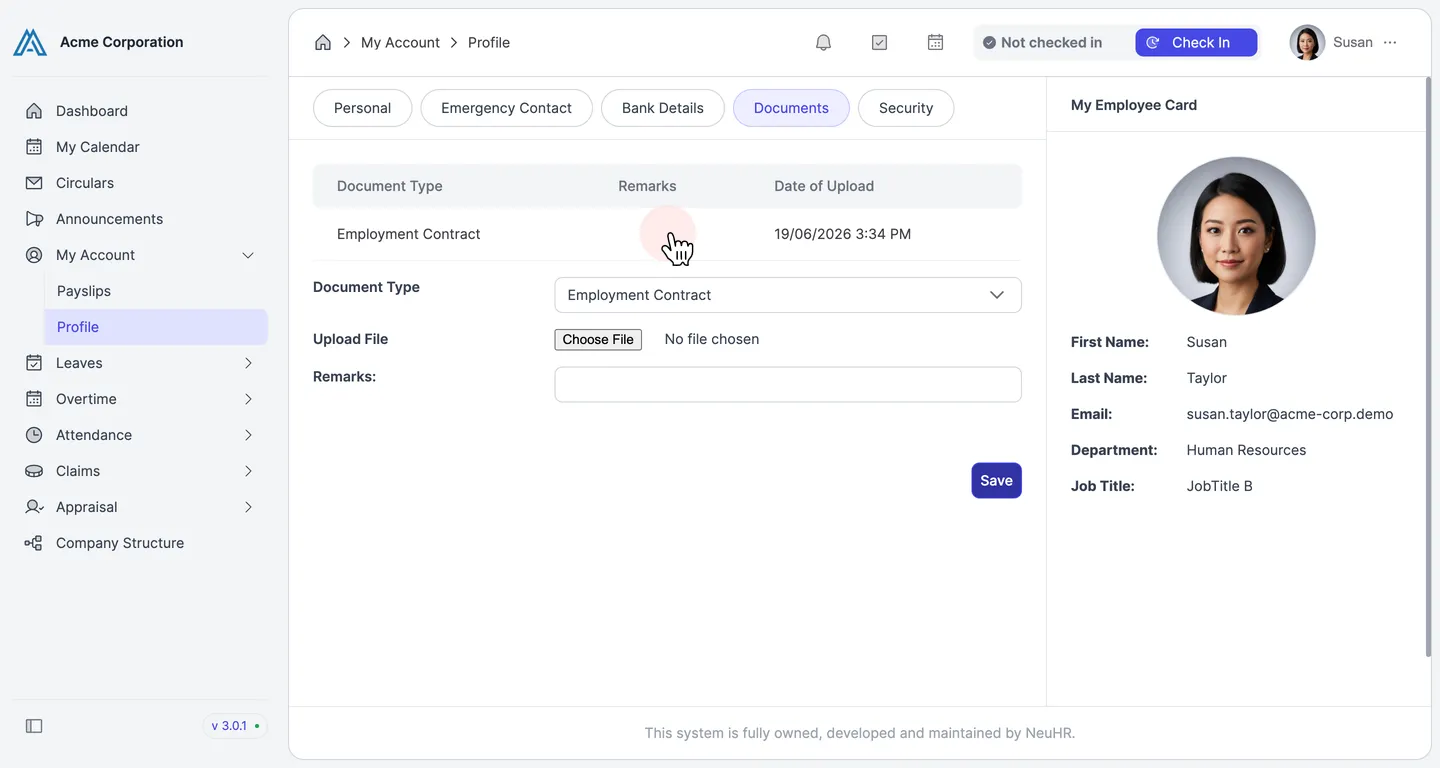Viewport: 1440px width, 768px height.
Task: Click the Acme Corporation name text
Action: click(x=122, y=42)
